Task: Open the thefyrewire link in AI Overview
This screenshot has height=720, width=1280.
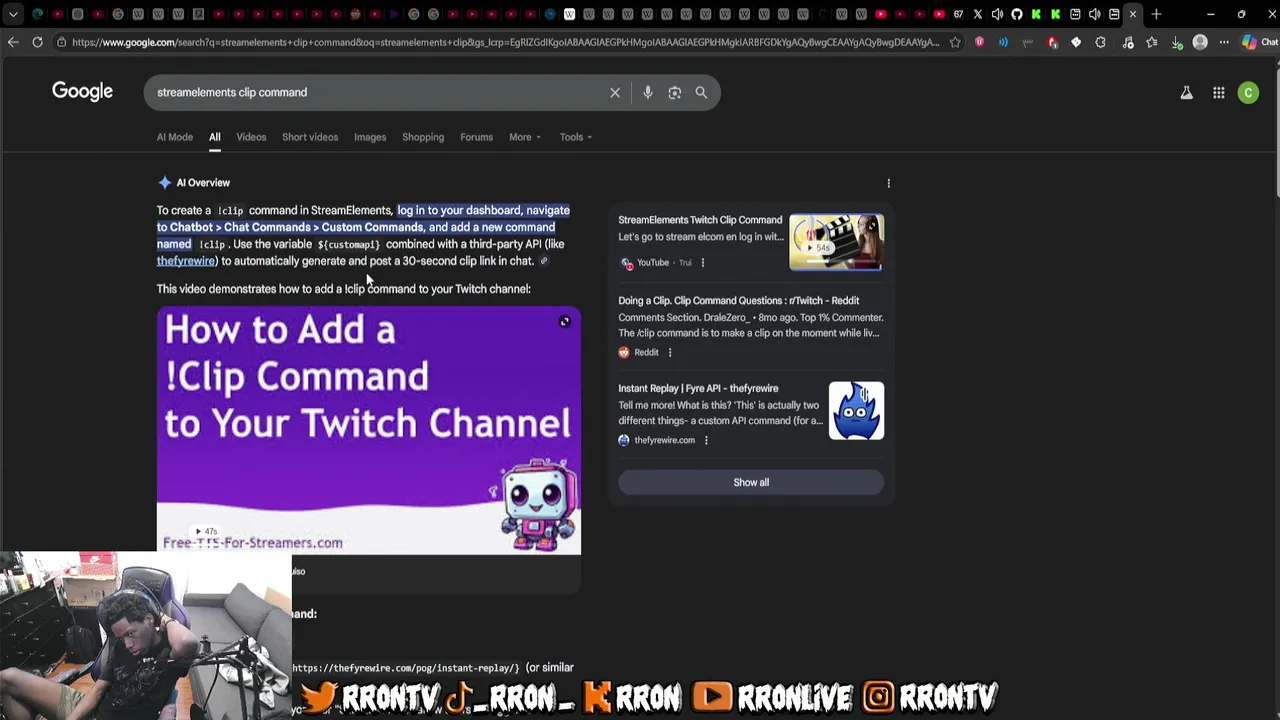Action: [x=186, y=261]
